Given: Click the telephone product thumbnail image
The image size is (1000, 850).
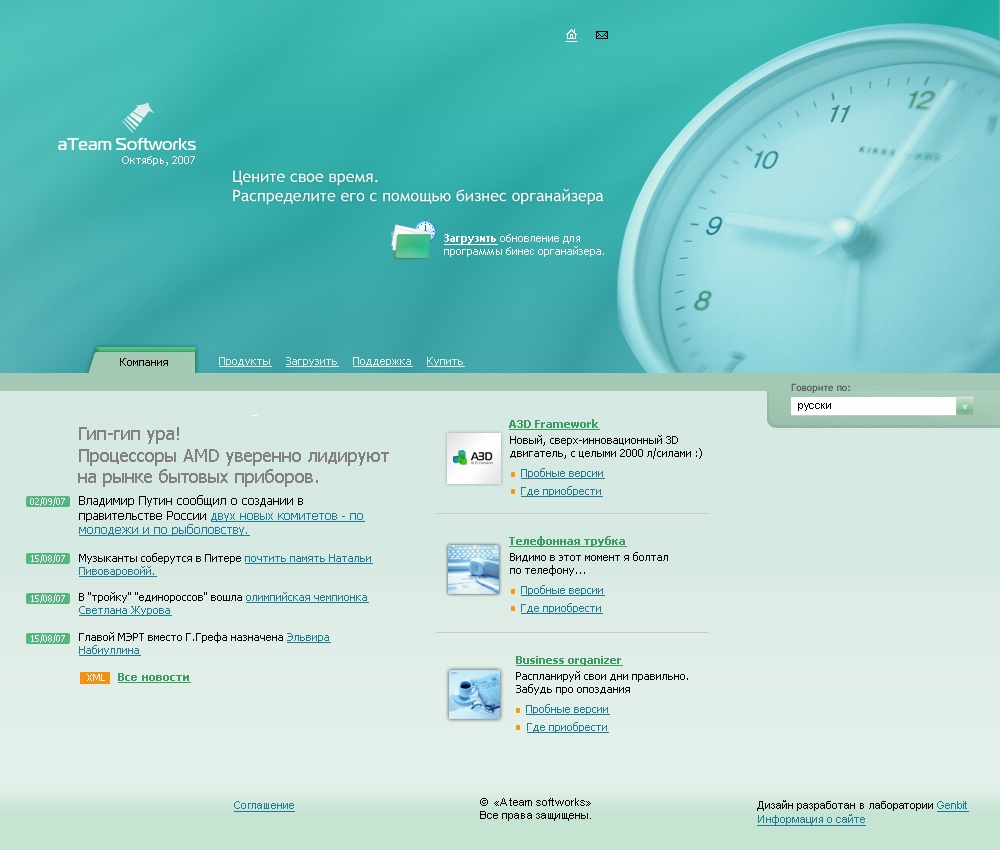Looking at the screenshot, I should (x=473, y=569).
